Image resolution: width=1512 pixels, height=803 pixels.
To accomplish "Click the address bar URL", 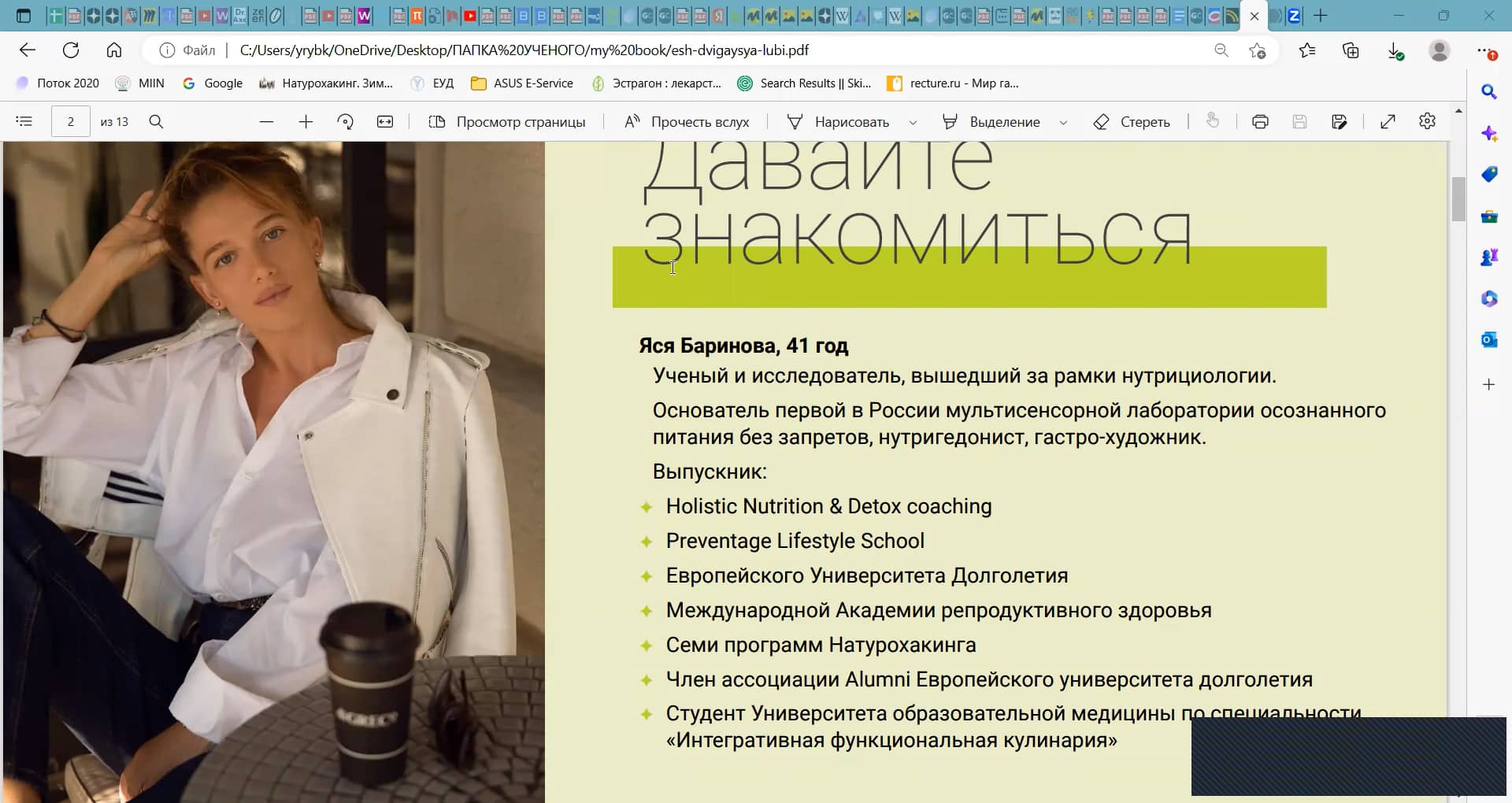I will (x=524, y=50).
